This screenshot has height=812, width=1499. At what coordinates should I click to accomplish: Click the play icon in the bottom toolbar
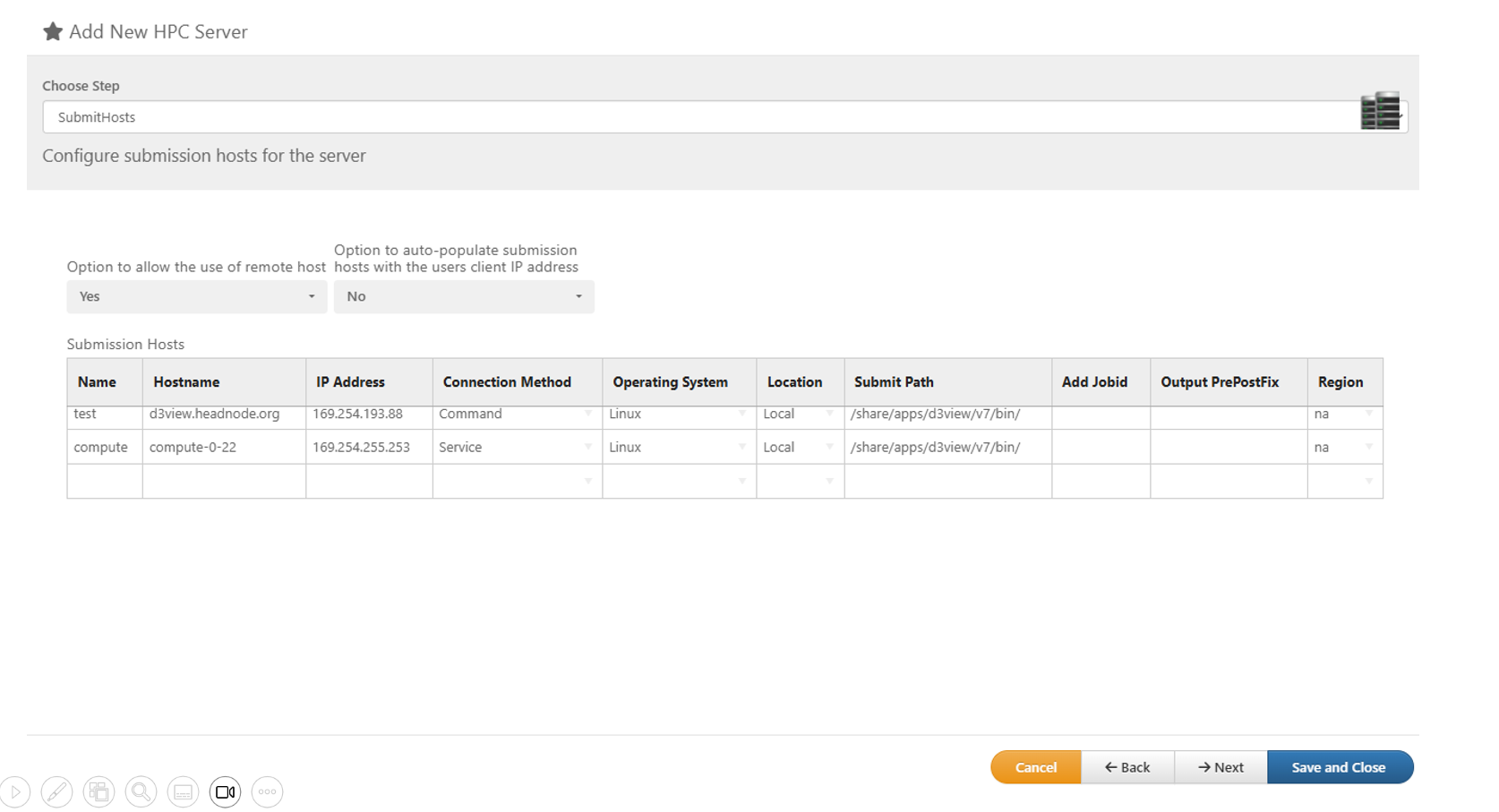click(15, 792)
